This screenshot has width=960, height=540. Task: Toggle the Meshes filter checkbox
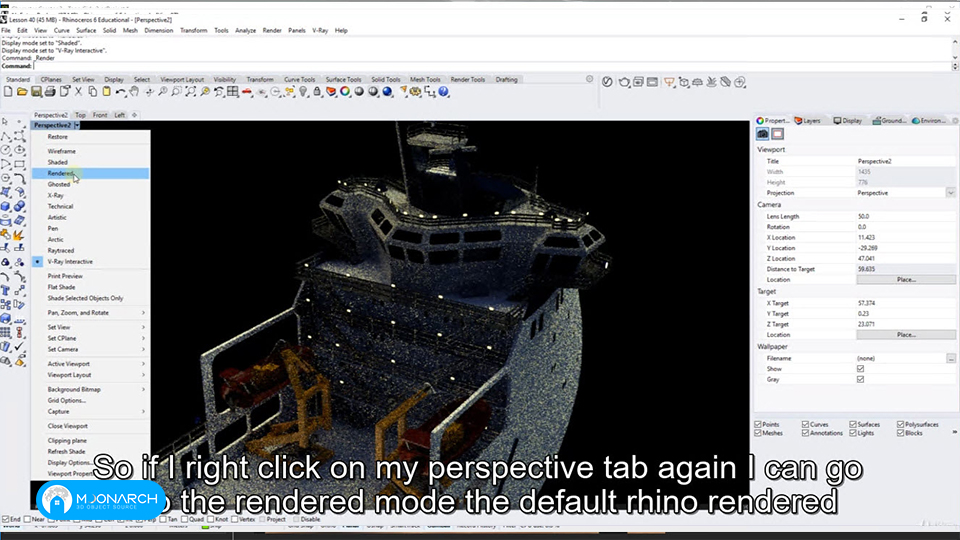[x=758, y=433]
